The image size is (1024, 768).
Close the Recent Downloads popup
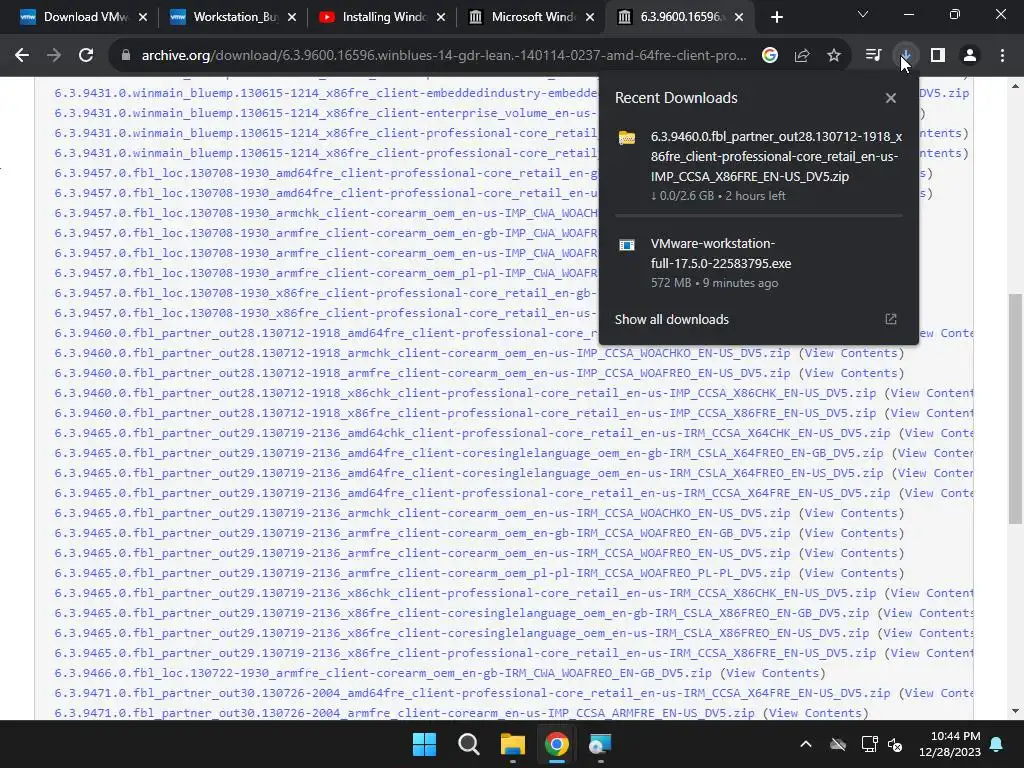tap(891, 98)
